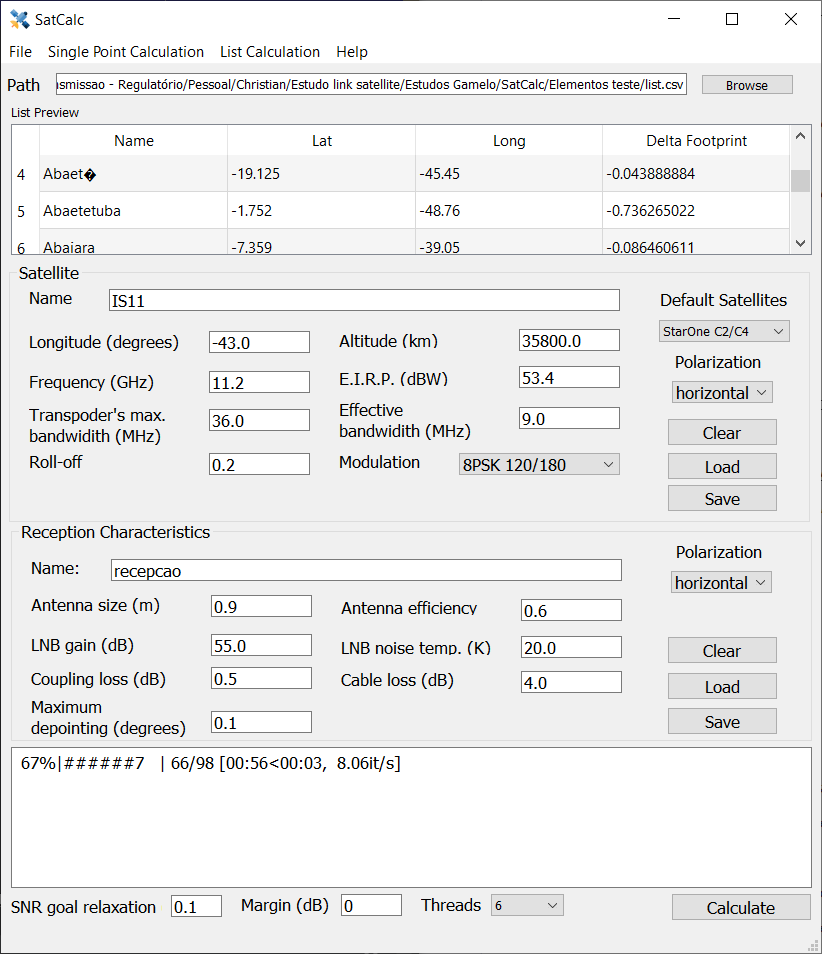Click the Altitude (km) field
Screen dimensions: 822x954
coord(569,340)
